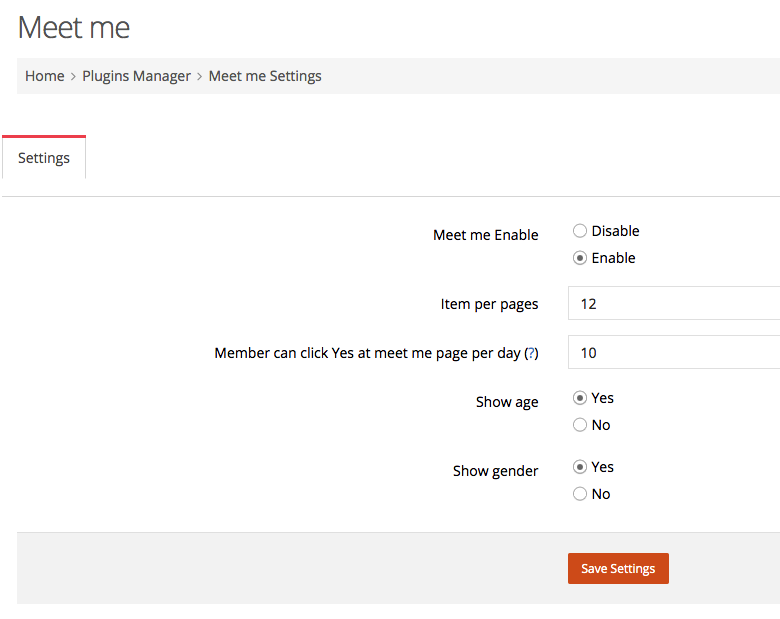Focus the Item per pages field
The height and width of the screenshot is (619, 780).
[674, 303]
